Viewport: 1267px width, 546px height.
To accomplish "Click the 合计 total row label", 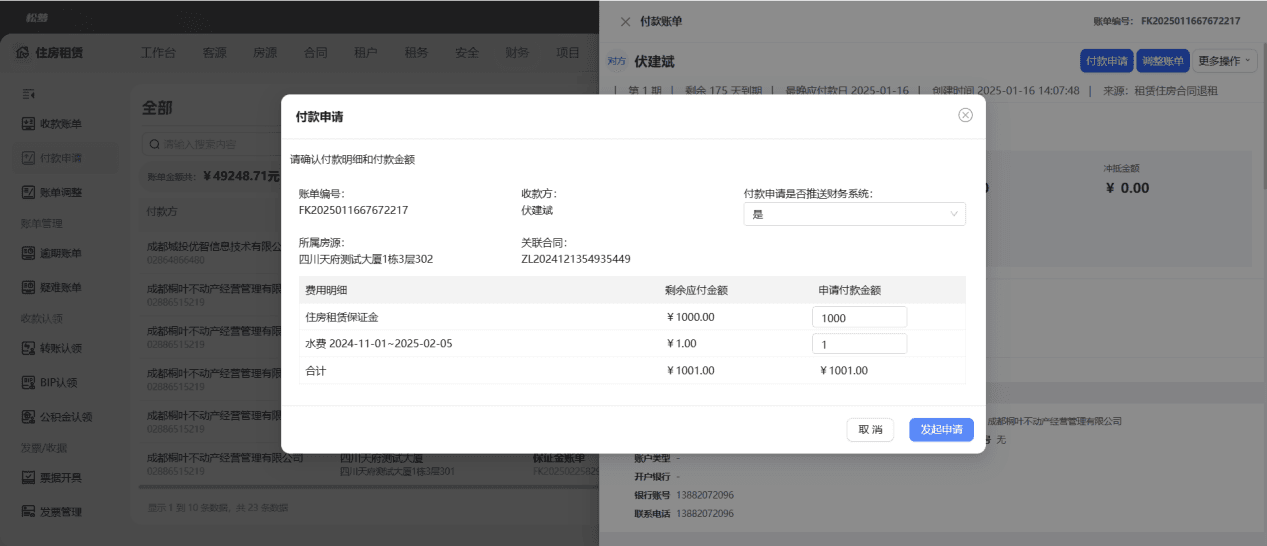I will tap(316, 370).
